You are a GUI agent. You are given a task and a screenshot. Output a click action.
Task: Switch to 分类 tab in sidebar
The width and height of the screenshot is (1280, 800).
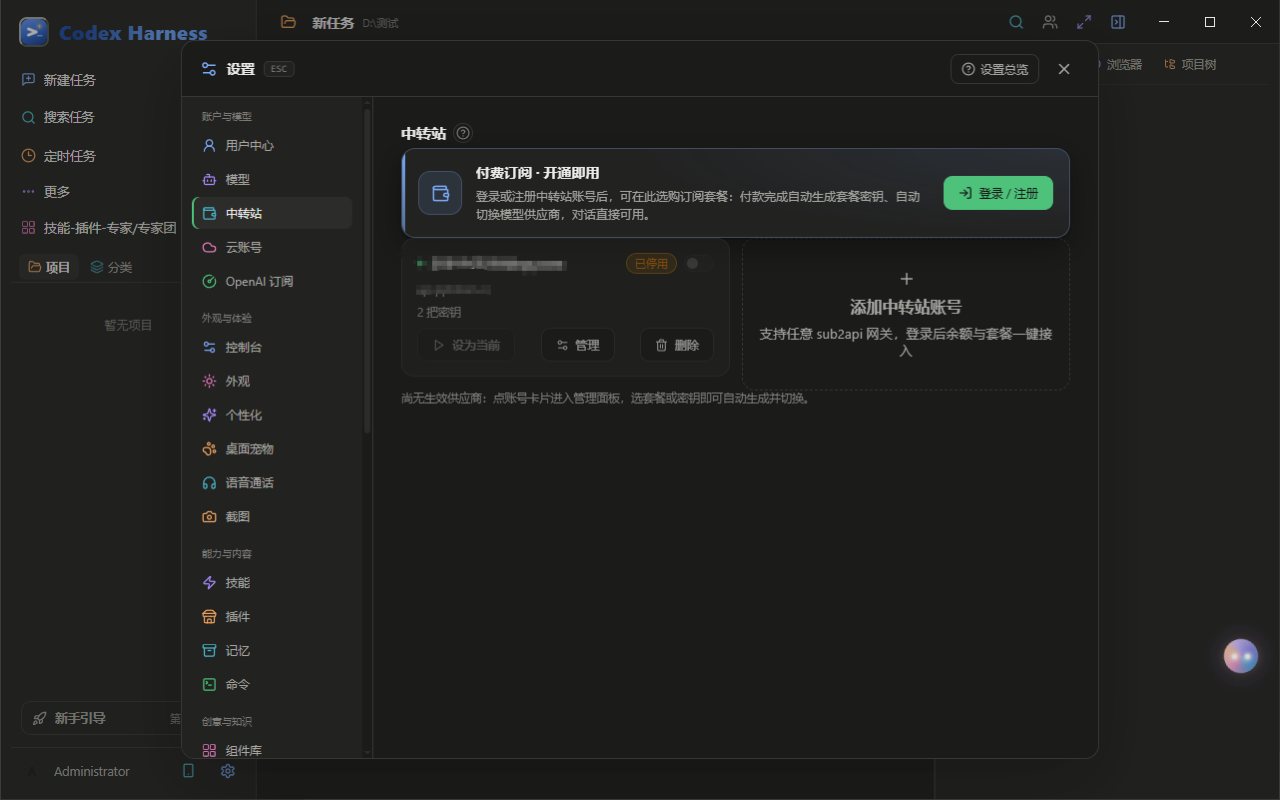tap(111, 267)
